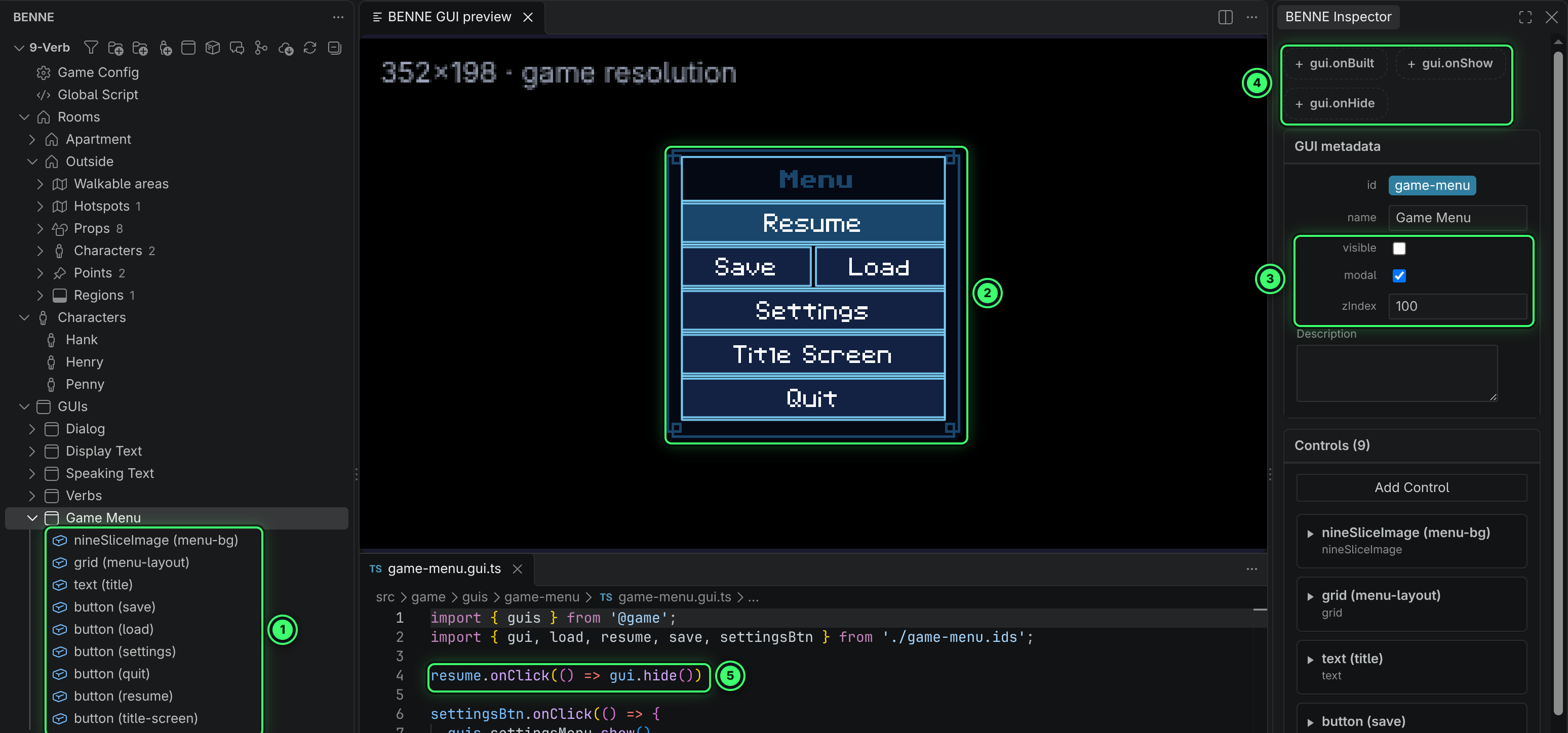The width and height of the screenshot is (1568, 733).
Task: Expand the Dialog GUI node
Action: tap(32, 429)
